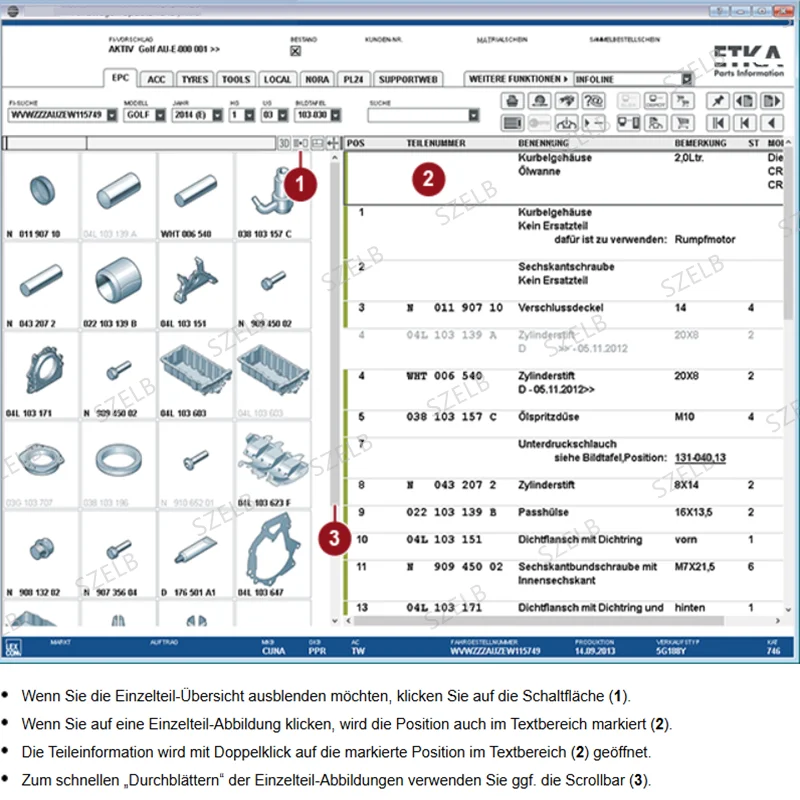The image size is (800, 800).
Task: Click the BENENNUNG column header
Action: pos(543,143)
